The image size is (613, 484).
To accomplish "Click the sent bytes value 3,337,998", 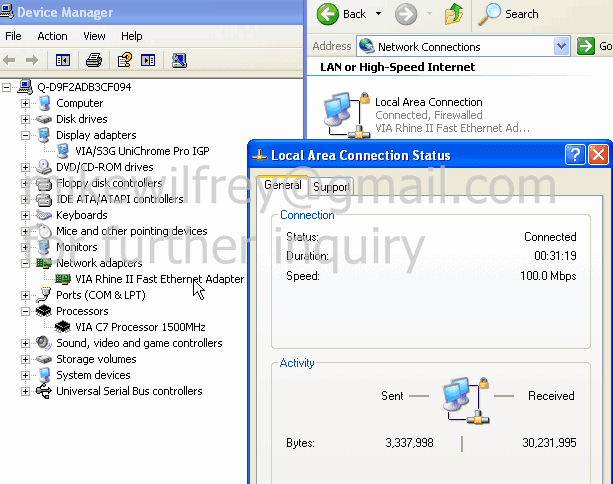I will point(409,443).
